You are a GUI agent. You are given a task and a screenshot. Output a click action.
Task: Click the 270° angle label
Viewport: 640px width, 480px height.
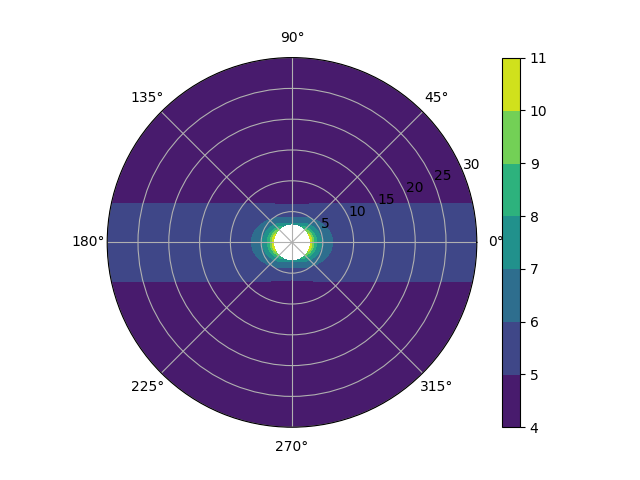(x=291, y=447)
